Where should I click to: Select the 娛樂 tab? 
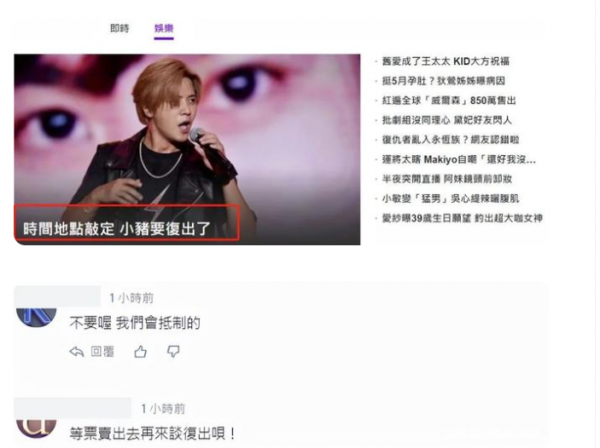click(164, 28)
